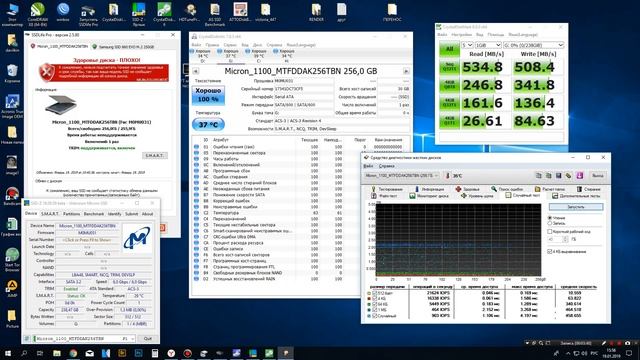Open Acronis True Image OEM desktop icon

point(12,106)
